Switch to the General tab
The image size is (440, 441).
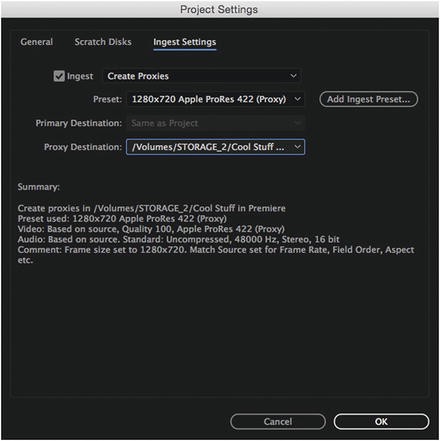37,42
